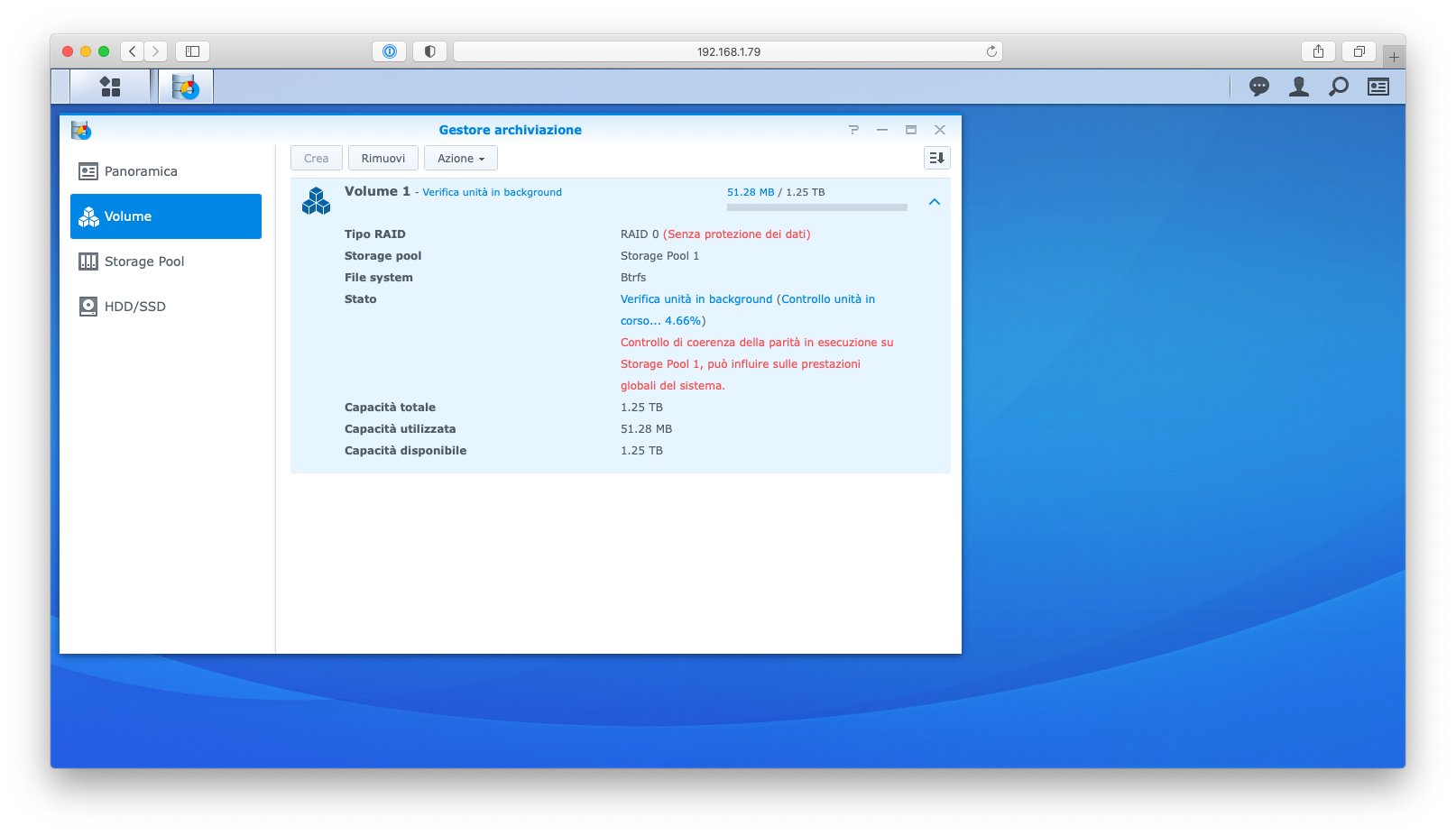
Task: Click the help question mark icon
Action: [x=853, y=130]
